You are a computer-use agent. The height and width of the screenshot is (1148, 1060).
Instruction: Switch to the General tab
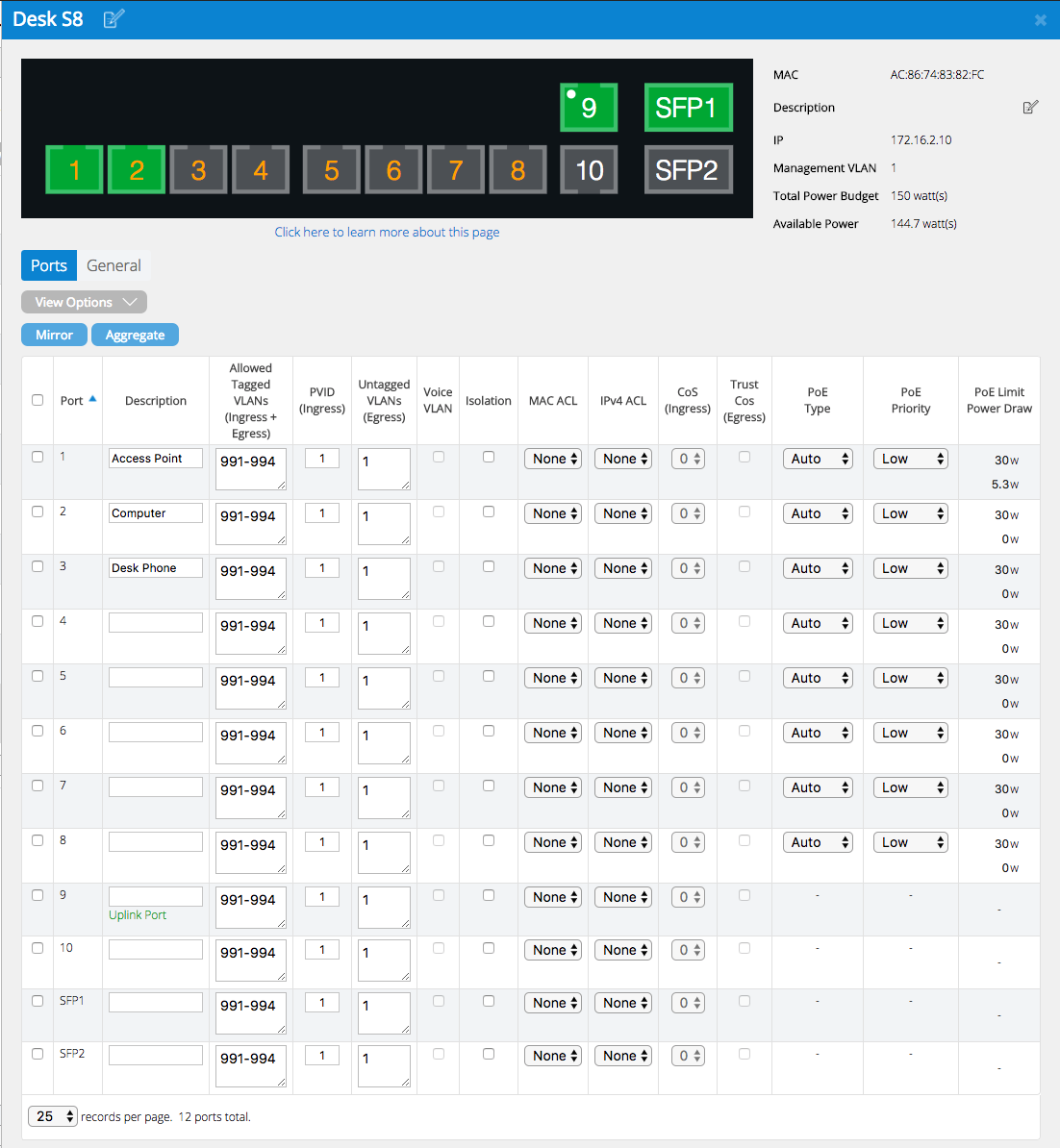114,265
